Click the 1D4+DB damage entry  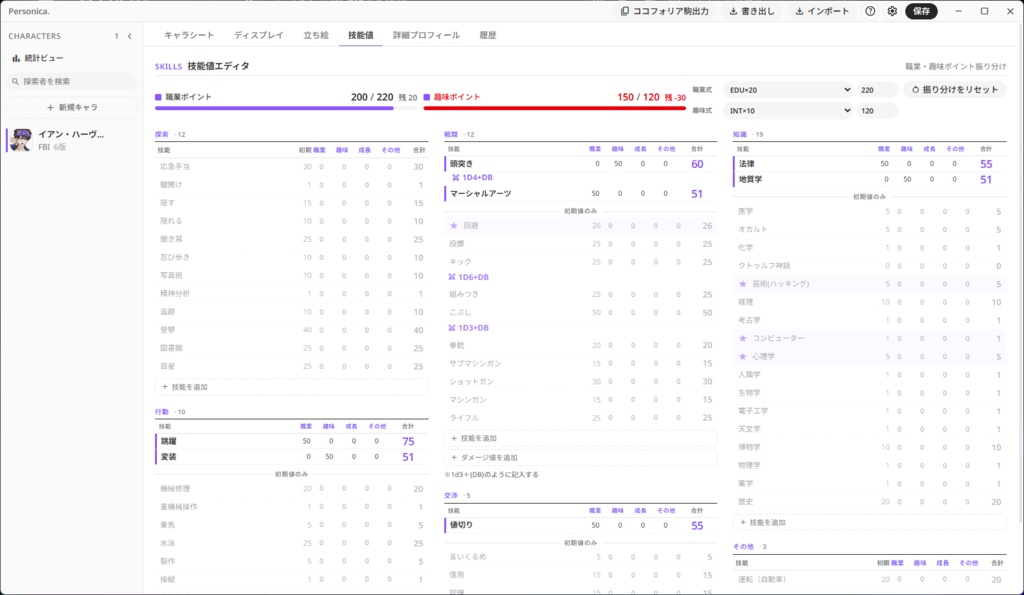(472, 178)
